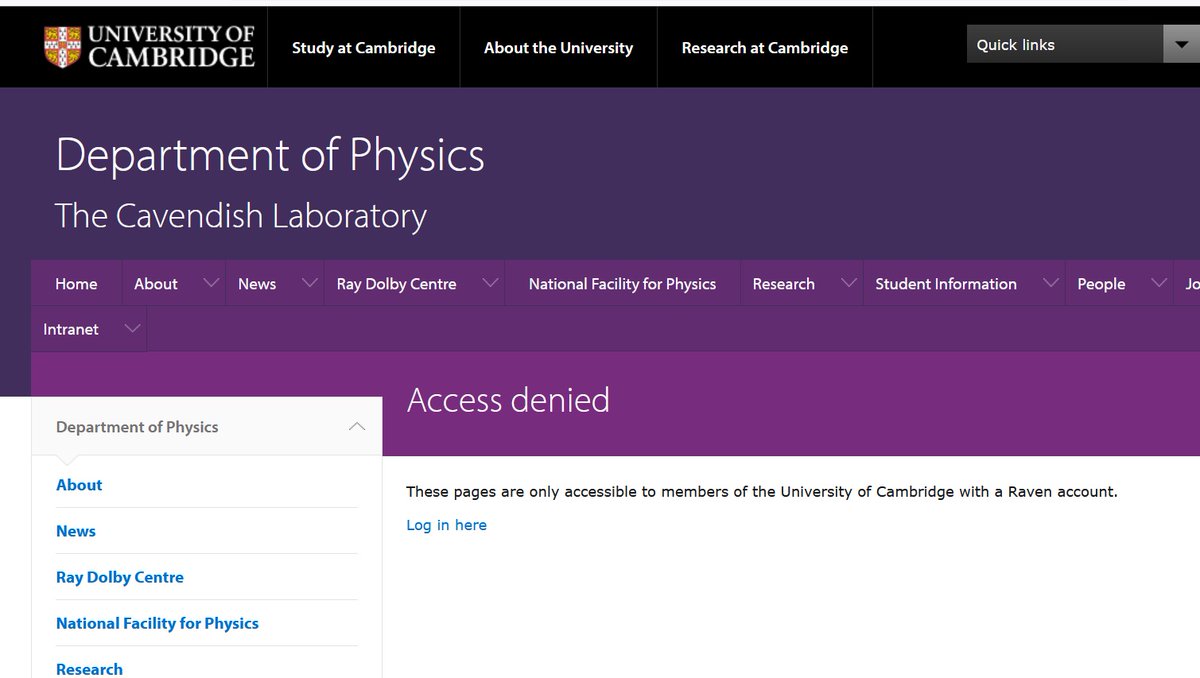Open the Intranet navigation item
Screen dimensions: 1200x678
(x=71, y=329)
